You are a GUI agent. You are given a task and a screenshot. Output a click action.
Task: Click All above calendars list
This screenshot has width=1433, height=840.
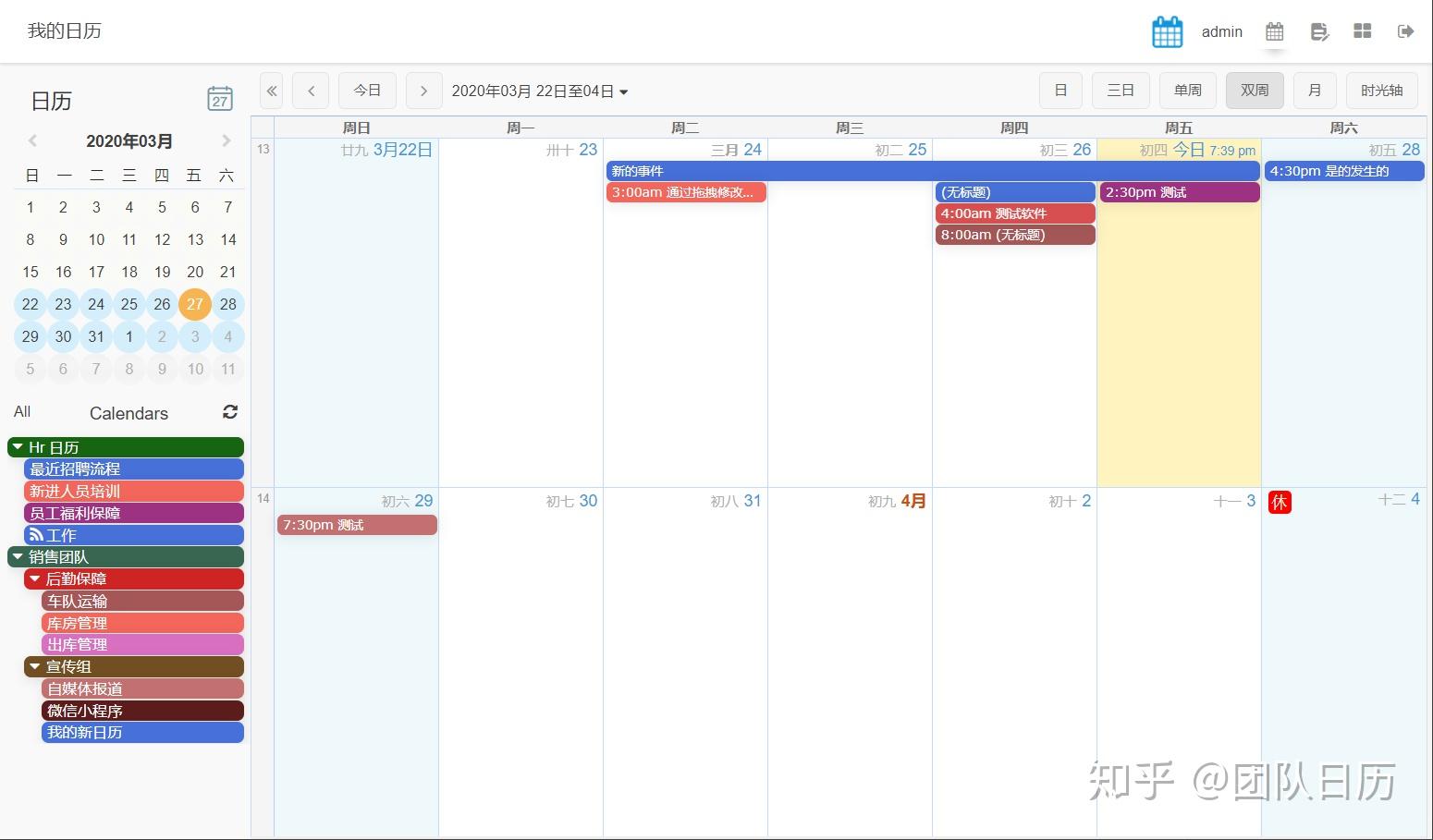22,412
